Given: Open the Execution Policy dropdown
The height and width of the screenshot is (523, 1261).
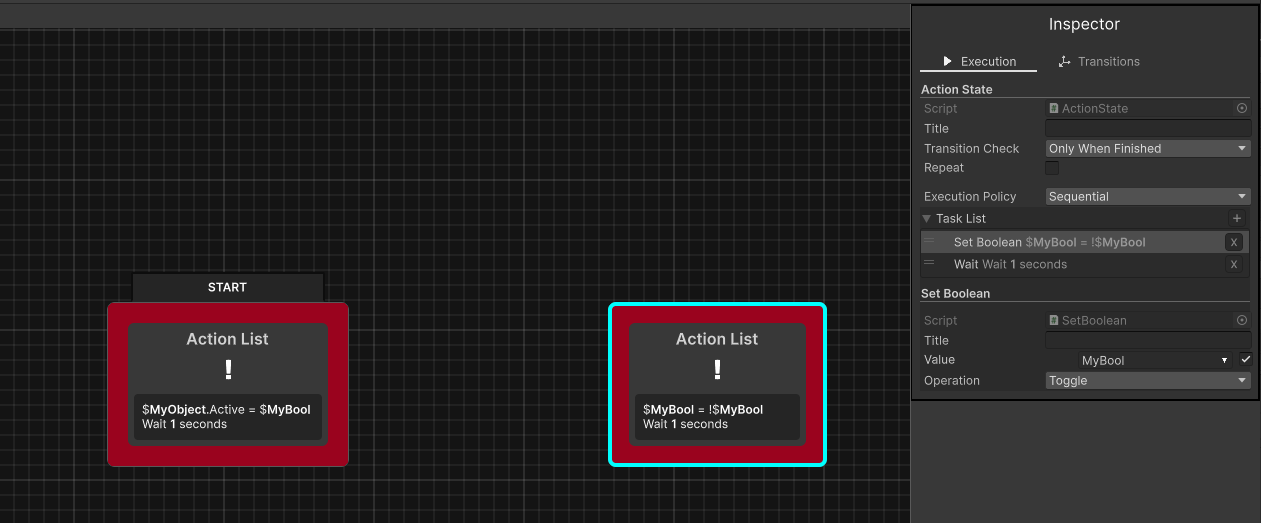Looking at the screenshot, I should 1147,197.
